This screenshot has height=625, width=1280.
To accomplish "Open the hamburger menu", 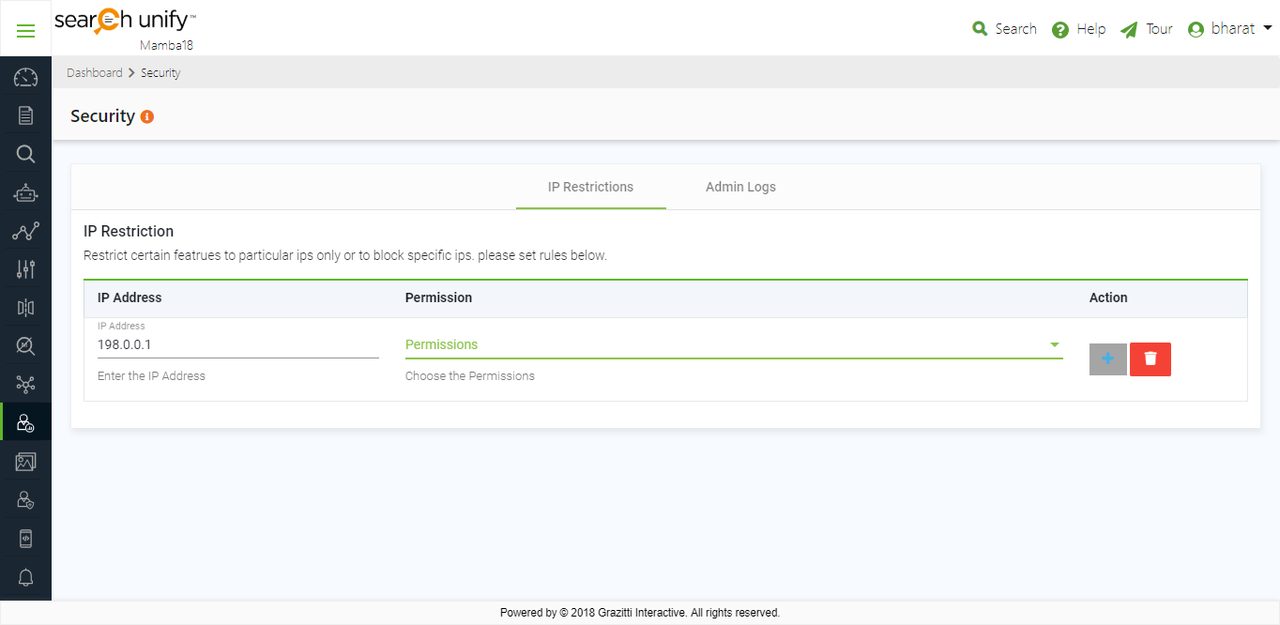I will coord(26,30).
